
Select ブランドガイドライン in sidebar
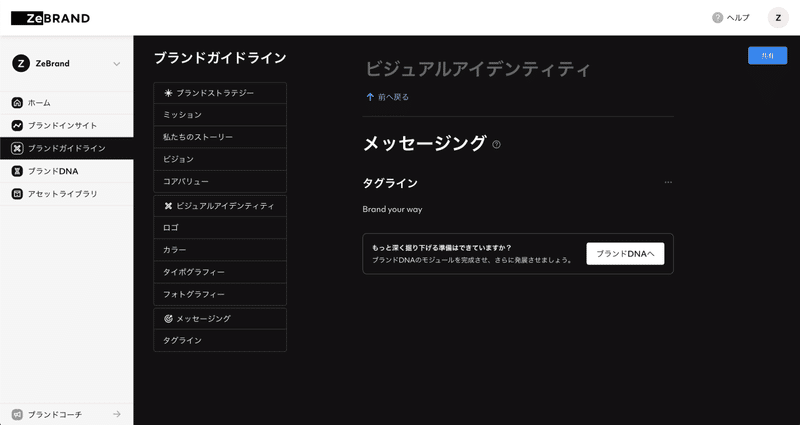point(66,148)
